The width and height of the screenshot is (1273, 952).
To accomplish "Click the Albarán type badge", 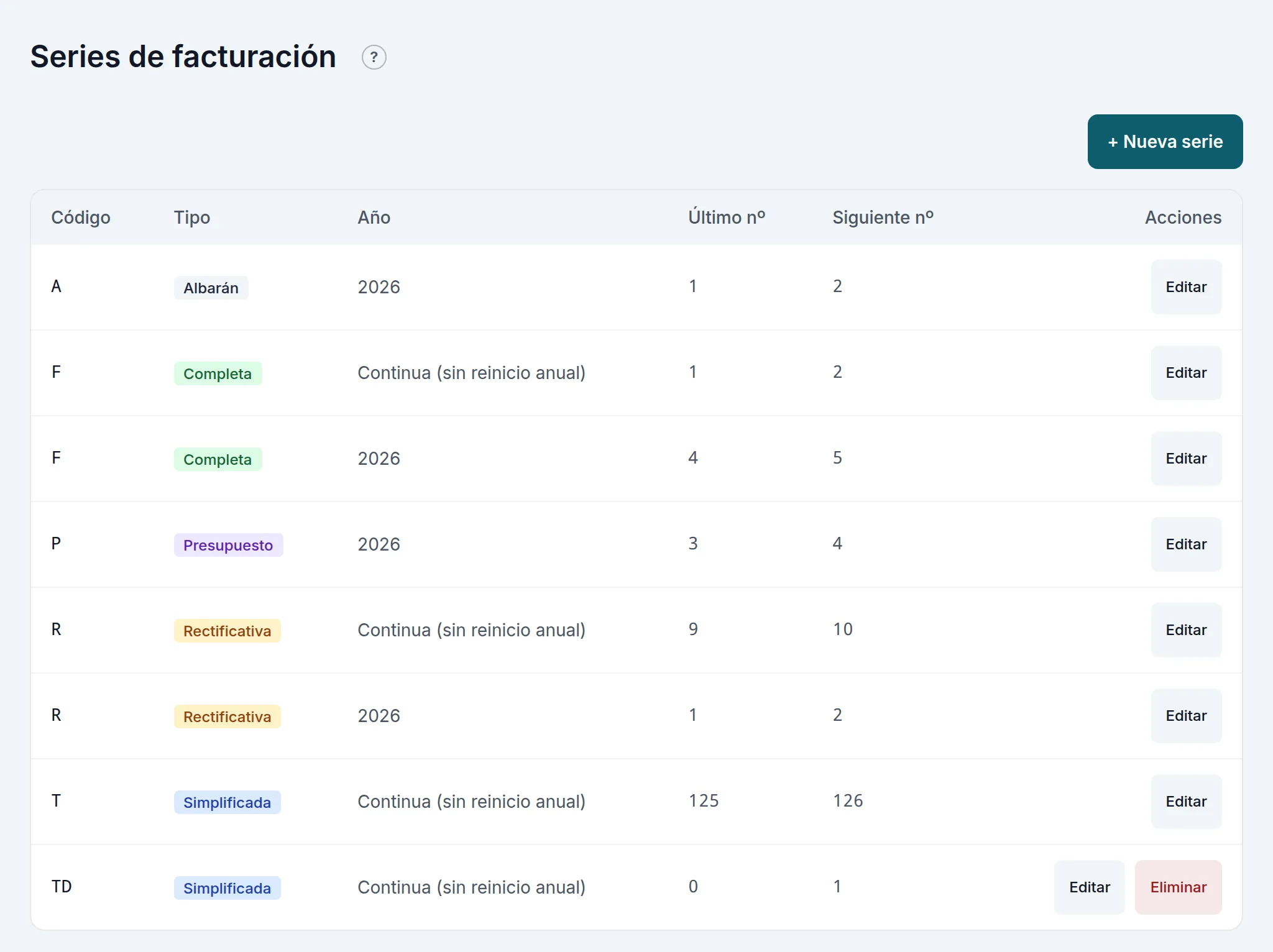I will coord(211,288).
